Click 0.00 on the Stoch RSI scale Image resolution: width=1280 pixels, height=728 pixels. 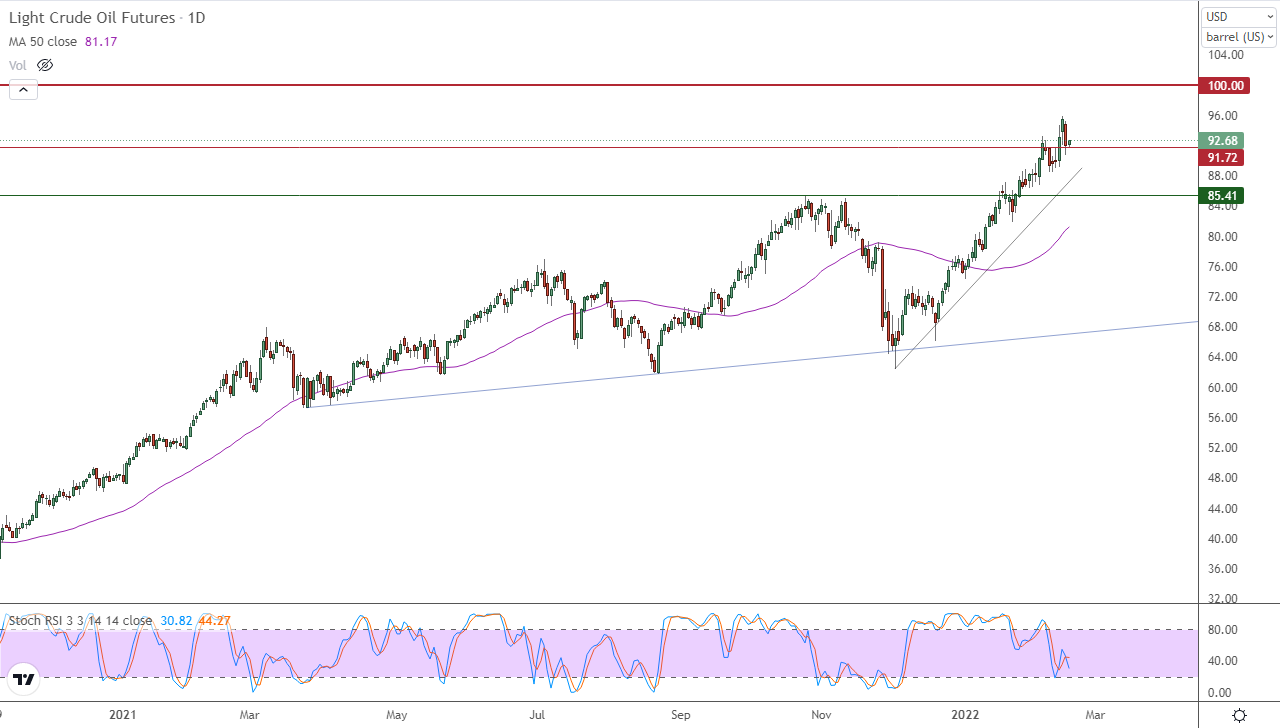(x=1219, y=692)
